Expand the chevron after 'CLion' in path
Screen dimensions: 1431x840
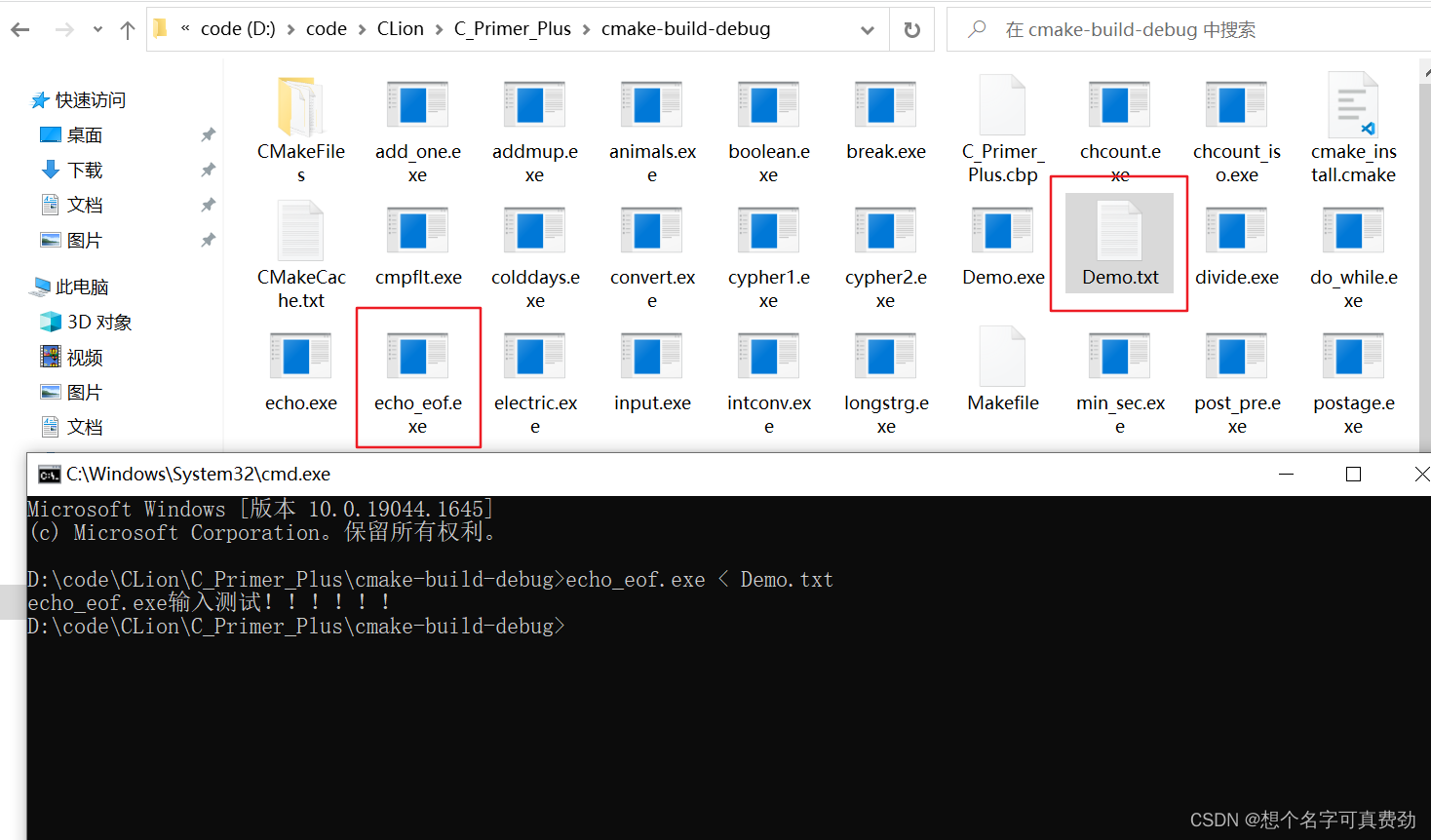(439, 30)
